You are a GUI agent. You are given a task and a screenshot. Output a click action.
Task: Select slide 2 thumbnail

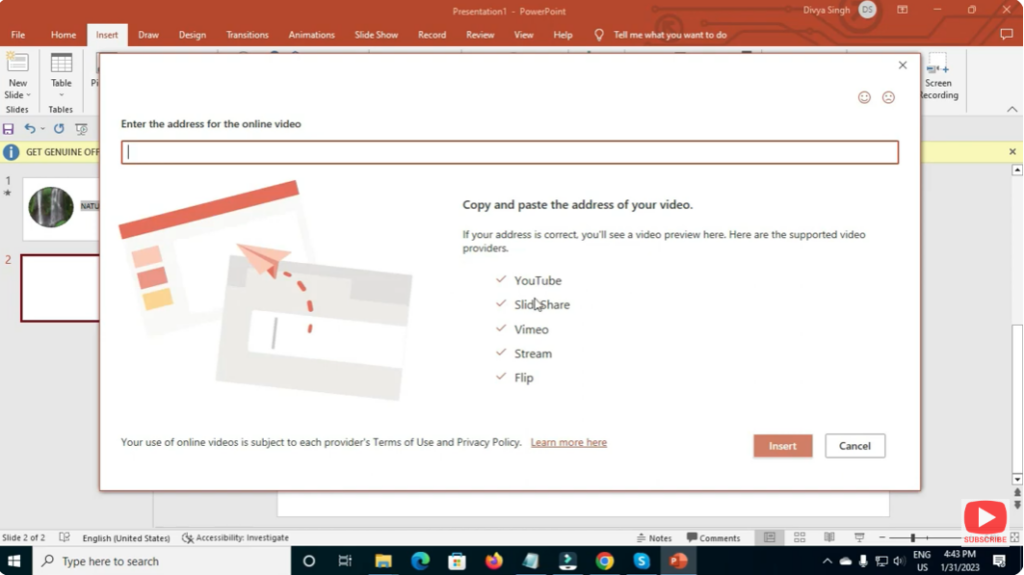coord(60,288)
